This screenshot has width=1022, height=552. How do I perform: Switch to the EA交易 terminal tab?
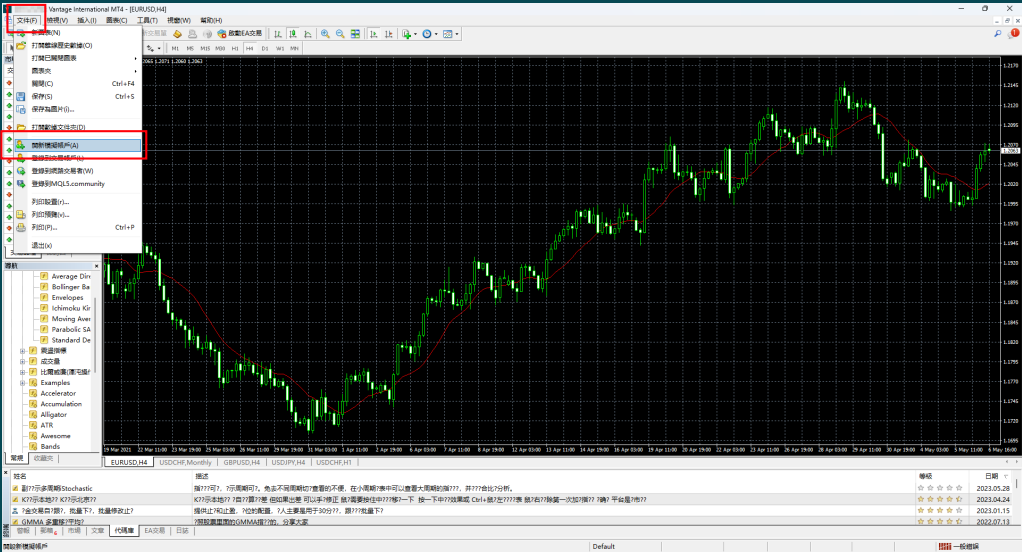(x=152, y=530)
